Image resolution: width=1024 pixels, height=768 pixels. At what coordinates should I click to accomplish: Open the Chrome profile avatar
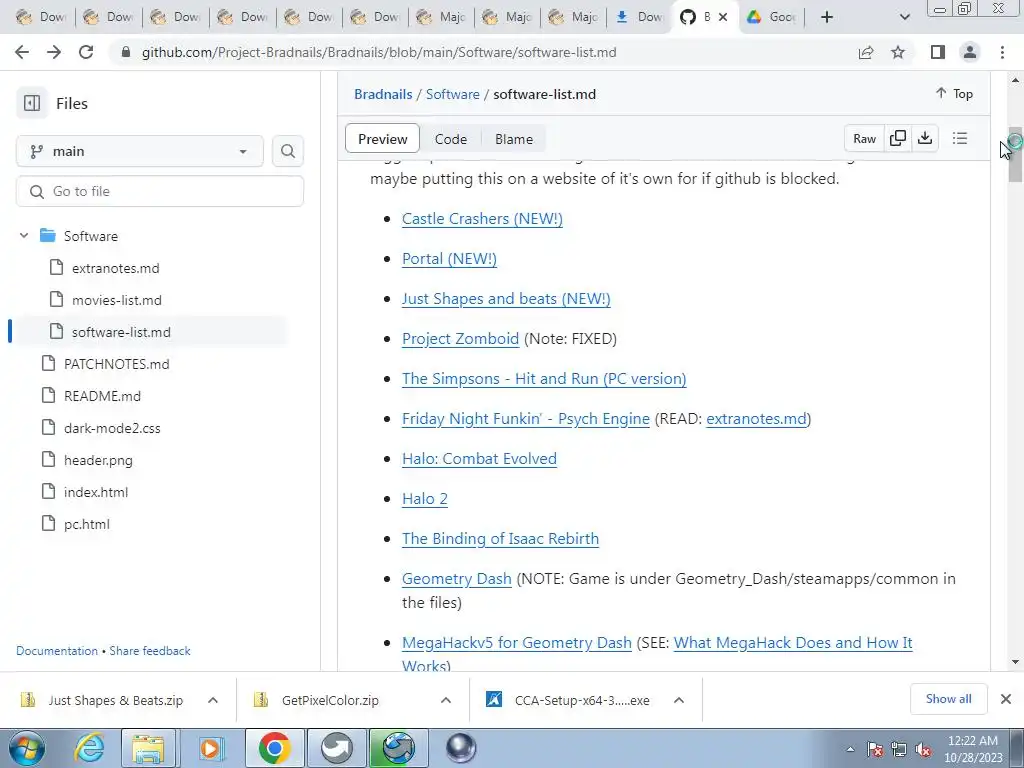tap(970, 52)
